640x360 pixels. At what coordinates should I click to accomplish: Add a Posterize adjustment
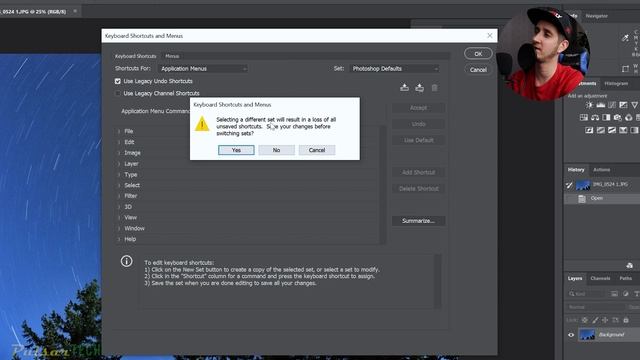[x=601, y=130]
